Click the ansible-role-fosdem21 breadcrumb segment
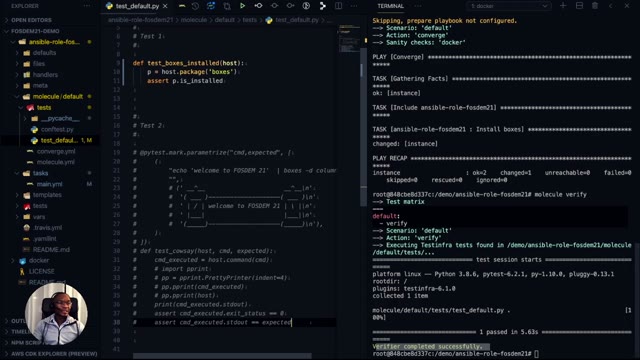This screenshot has height=360, width=640. point(140,20)
